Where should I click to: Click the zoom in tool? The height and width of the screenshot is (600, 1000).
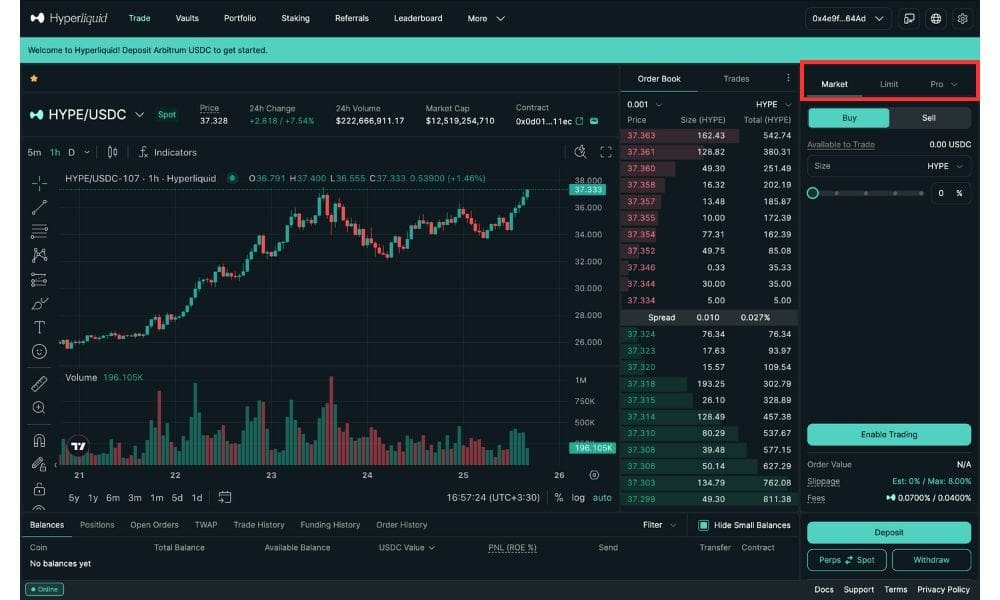click(40, 407)
